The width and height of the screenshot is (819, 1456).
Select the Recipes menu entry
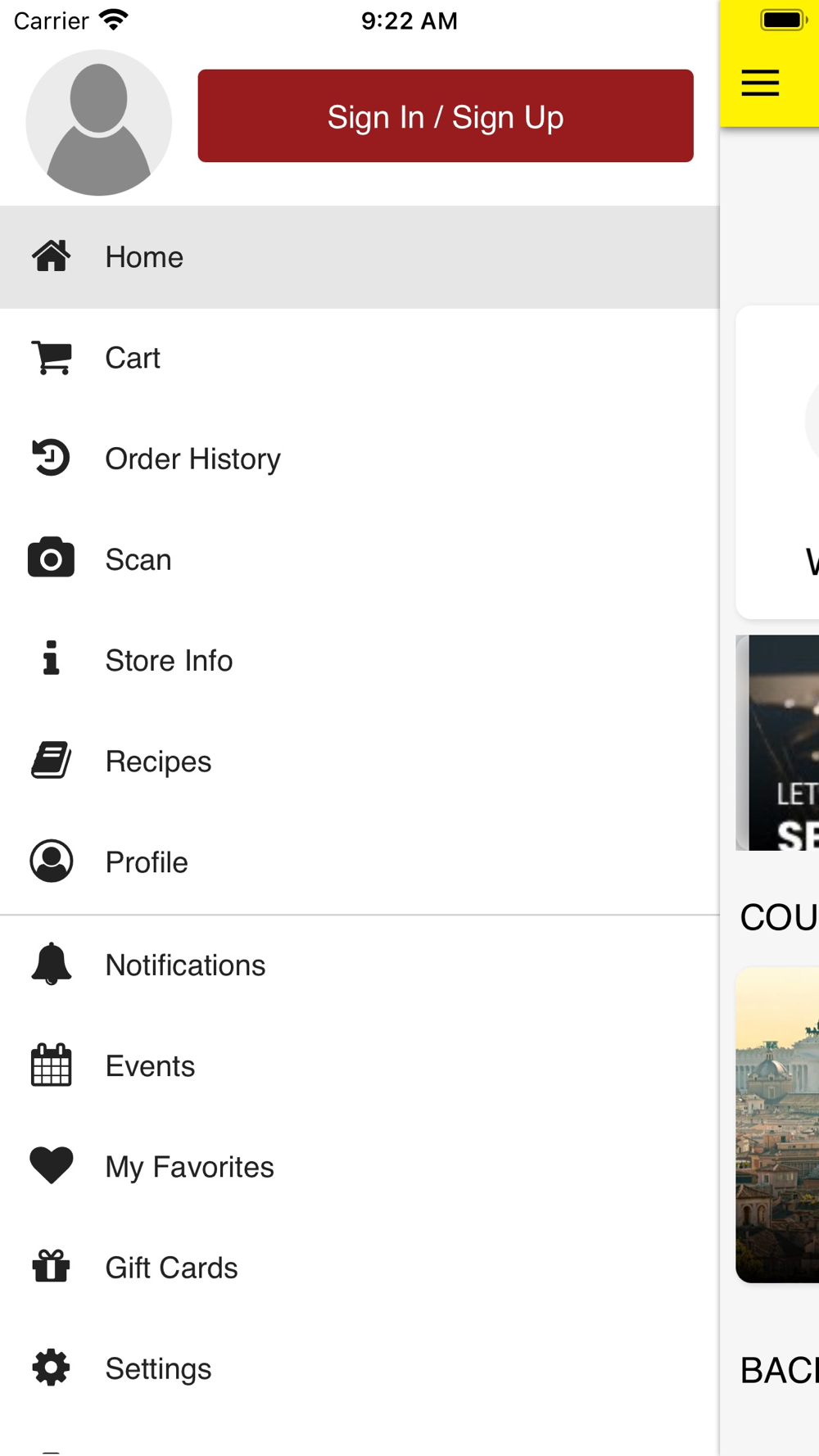(x=360, y=762)
